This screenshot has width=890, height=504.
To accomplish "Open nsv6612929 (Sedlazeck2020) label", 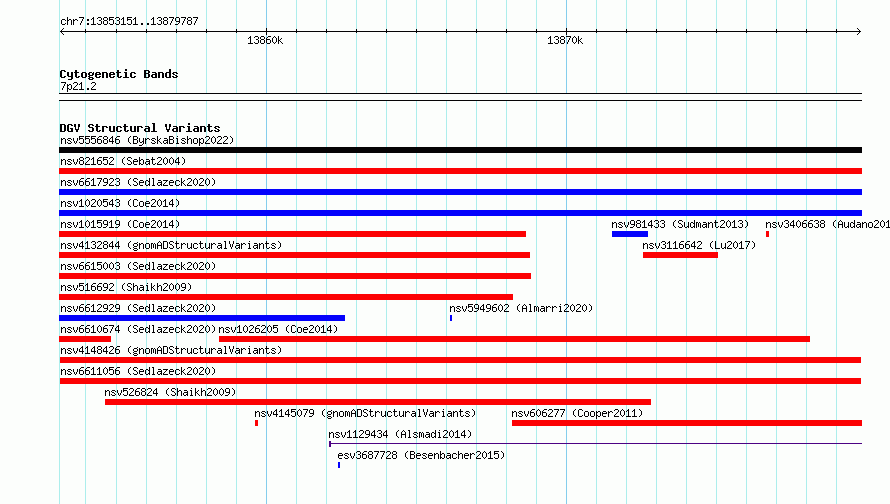I will coord(138,308).
